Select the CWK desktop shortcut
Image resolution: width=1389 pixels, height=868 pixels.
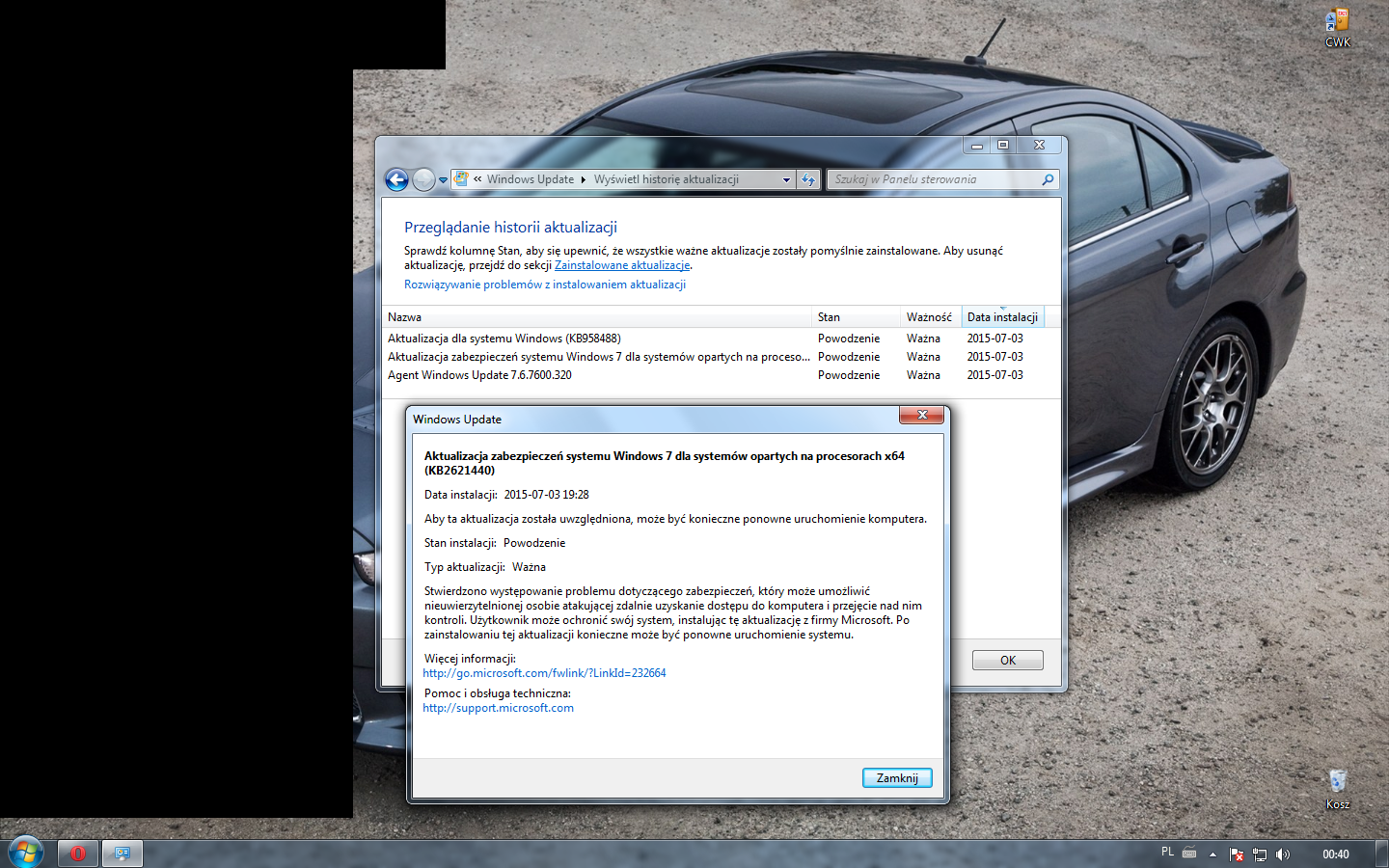(x=1338, y=28)
